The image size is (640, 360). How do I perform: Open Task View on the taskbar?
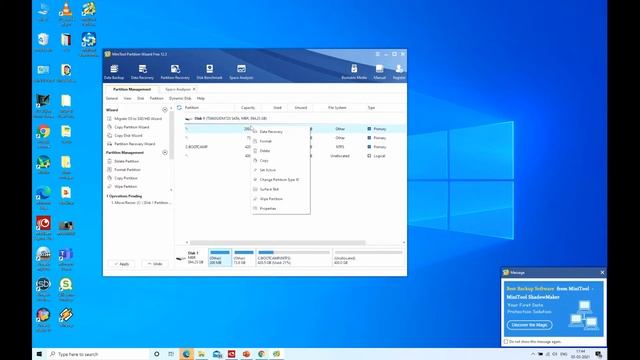click(171, 354)
